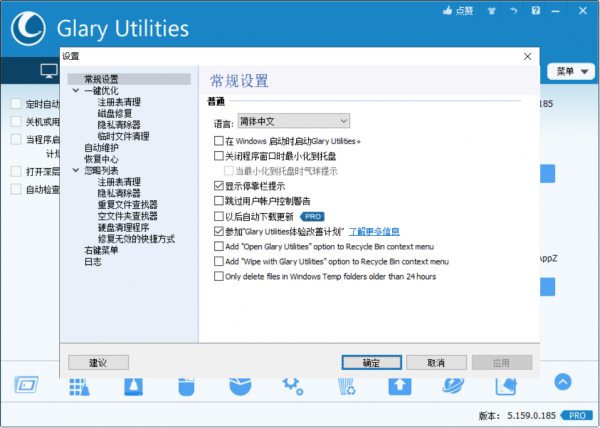Open the upward arrow update dock icon
Viewport: 600px width, 428px height.
[x=400, y=386]
